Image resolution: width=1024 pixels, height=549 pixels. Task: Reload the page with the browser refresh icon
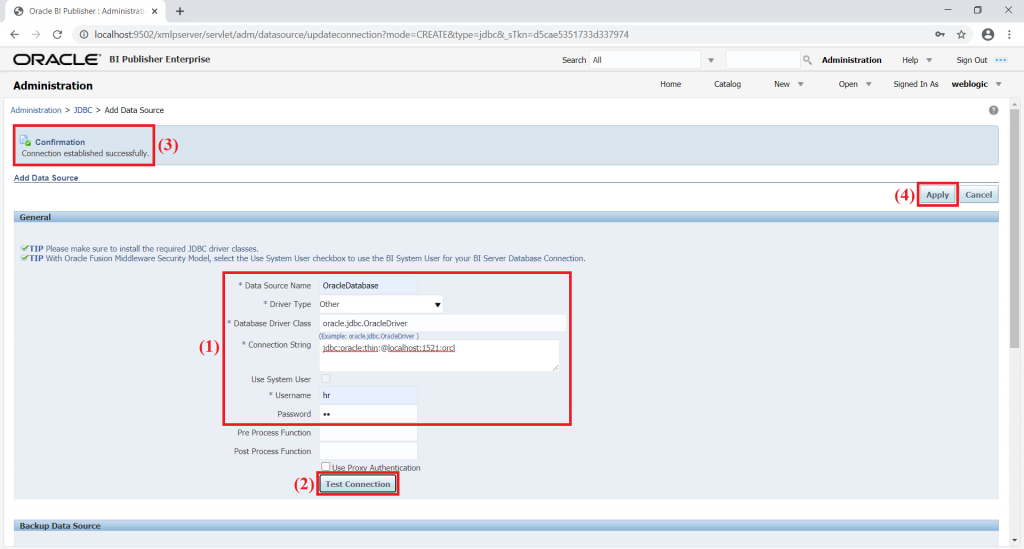tap(57, 35)
